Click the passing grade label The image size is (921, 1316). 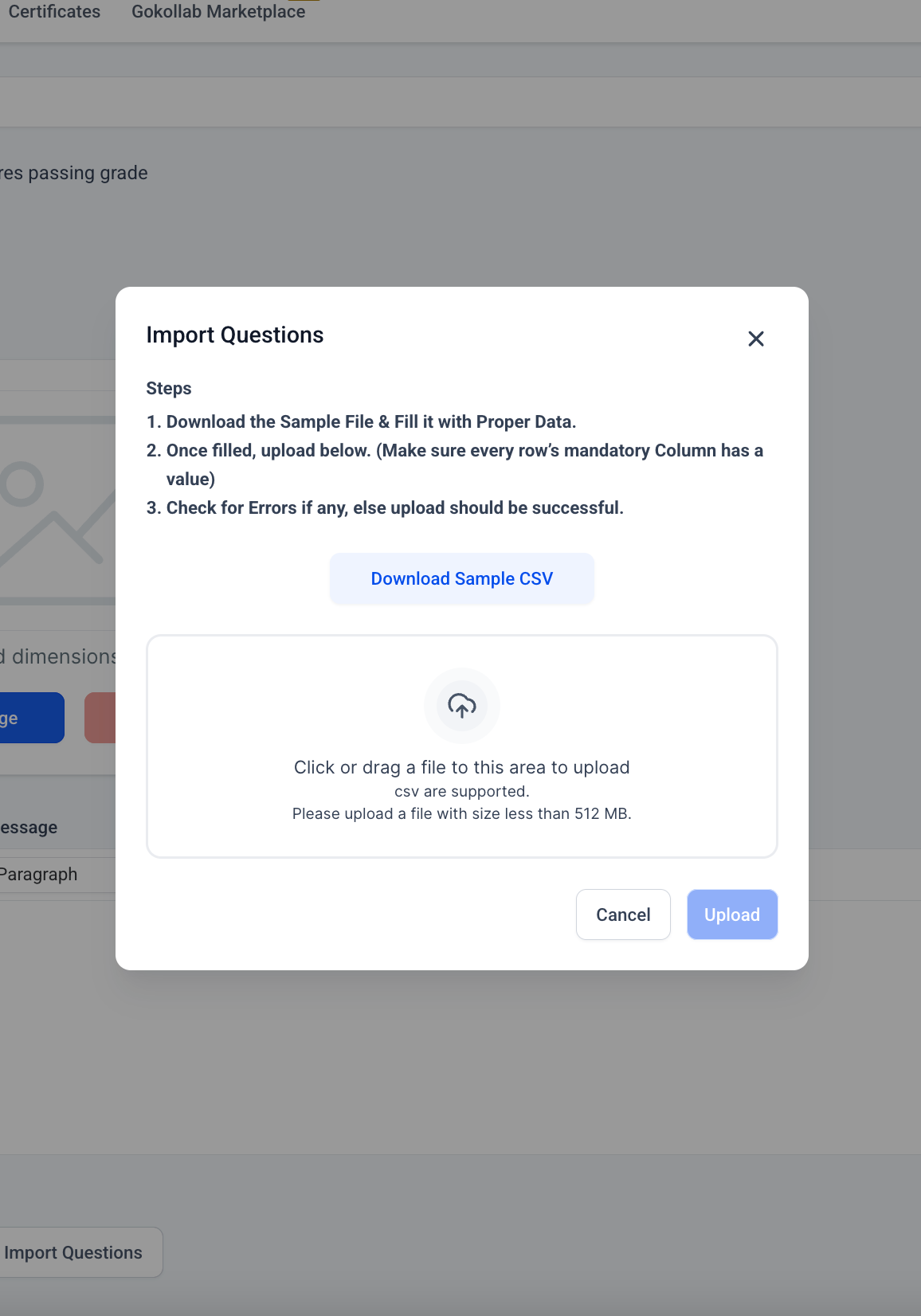74,173
